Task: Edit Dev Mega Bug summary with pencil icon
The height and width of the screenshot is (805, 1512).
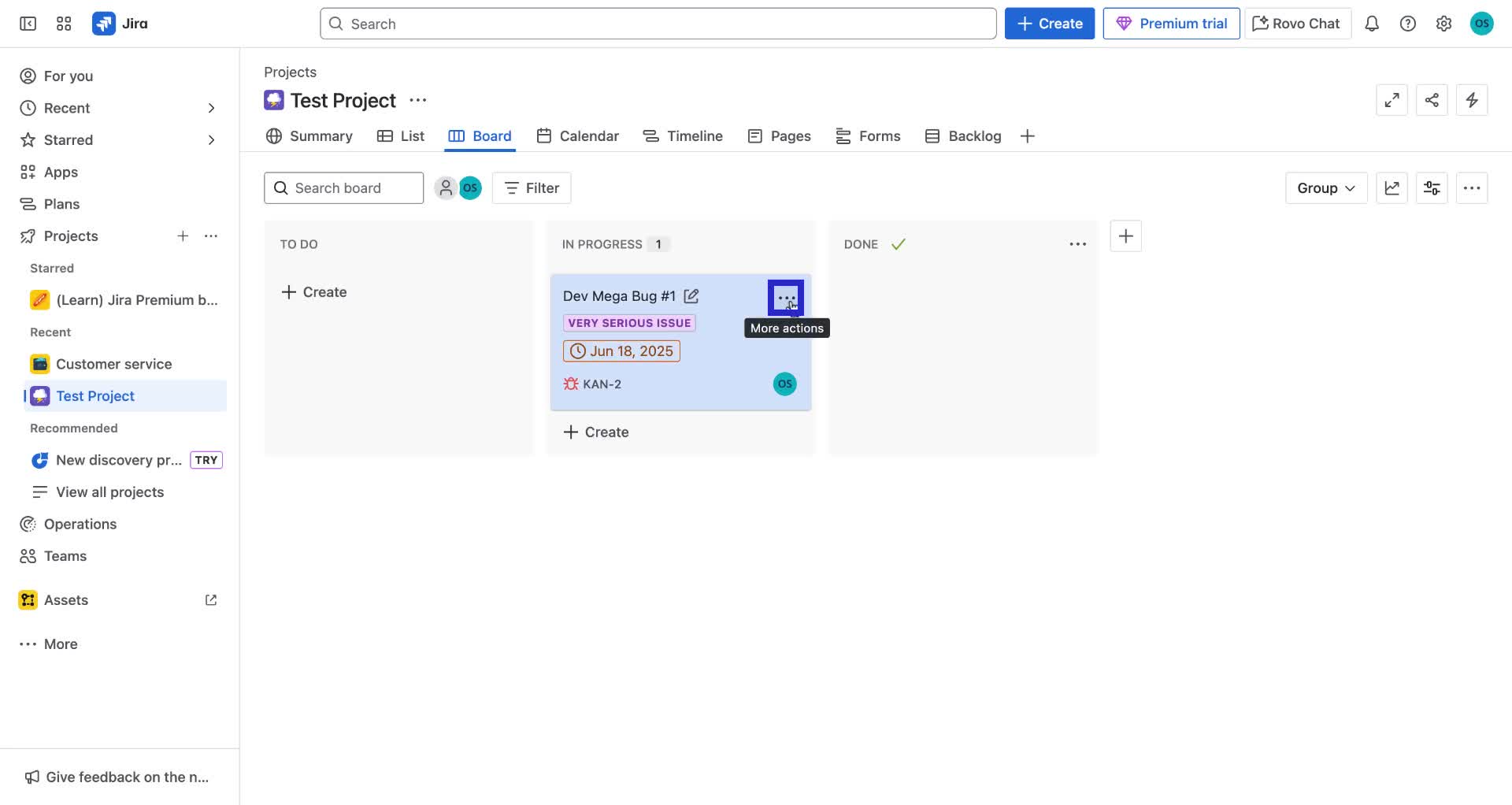Action: click(692, 296)
